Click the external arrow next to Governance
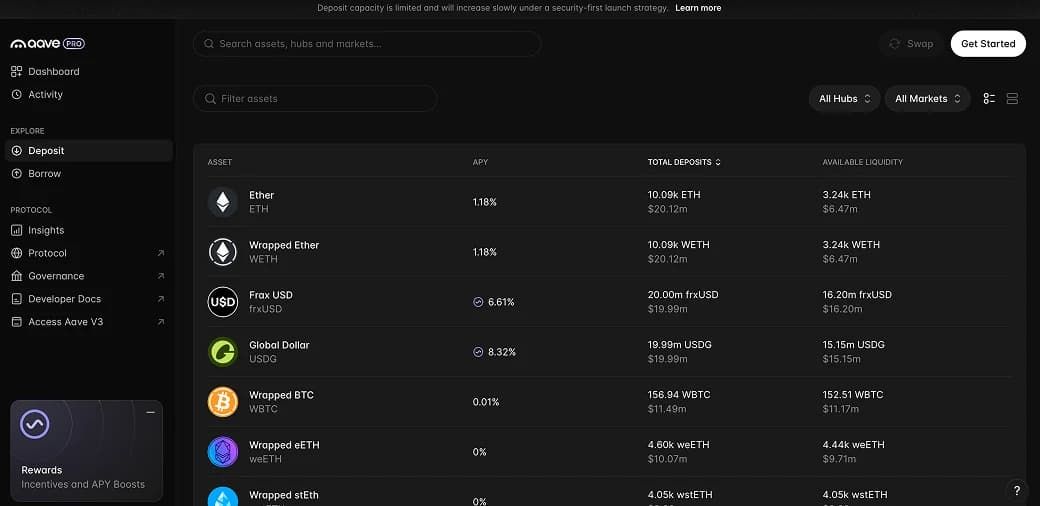1040x506 pixels. tap(161, 276)
